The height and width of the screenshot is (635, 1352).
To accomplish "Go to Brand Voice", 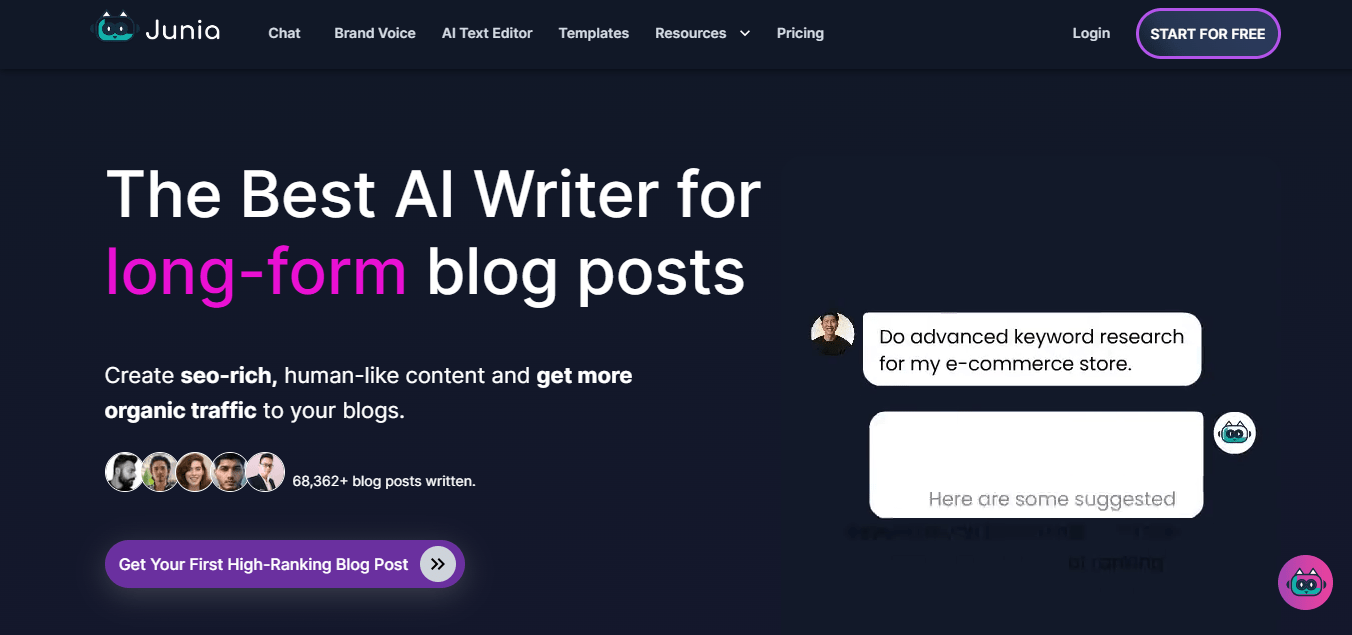I will 375,33.
